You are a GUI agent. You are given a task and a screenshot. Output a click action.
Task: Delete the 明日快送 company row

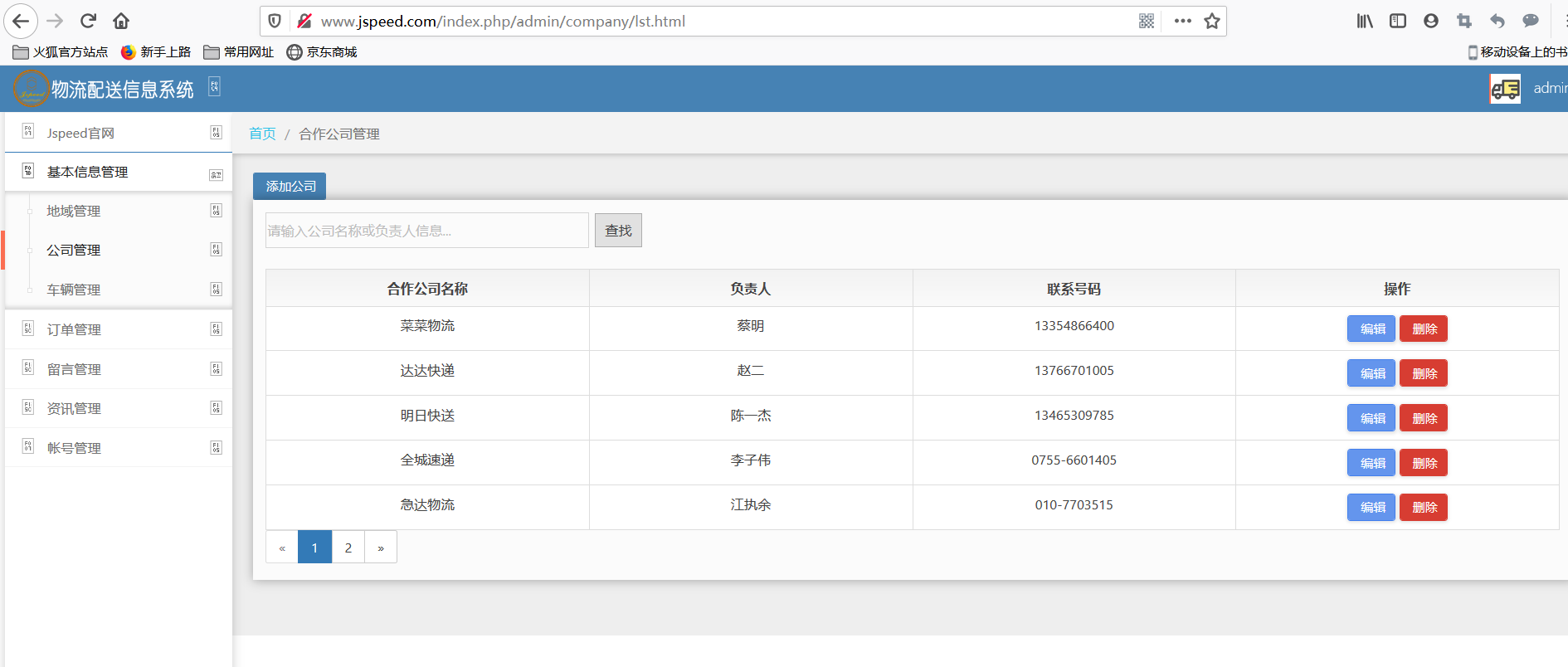click(1424, 419)
